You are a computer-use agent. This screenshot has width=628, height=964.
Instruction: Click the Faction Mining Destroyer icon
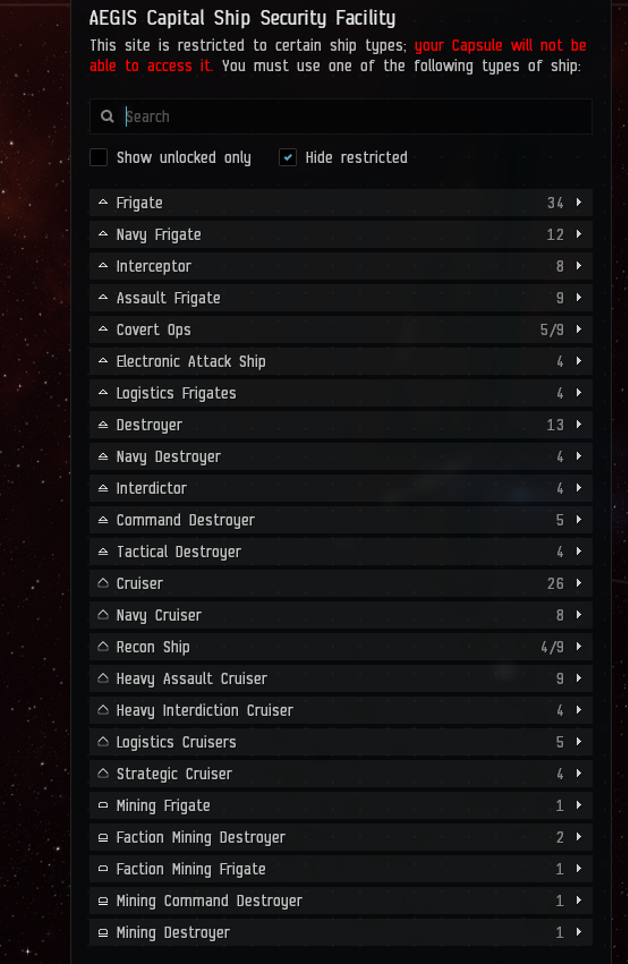click(x=103, y=838)
